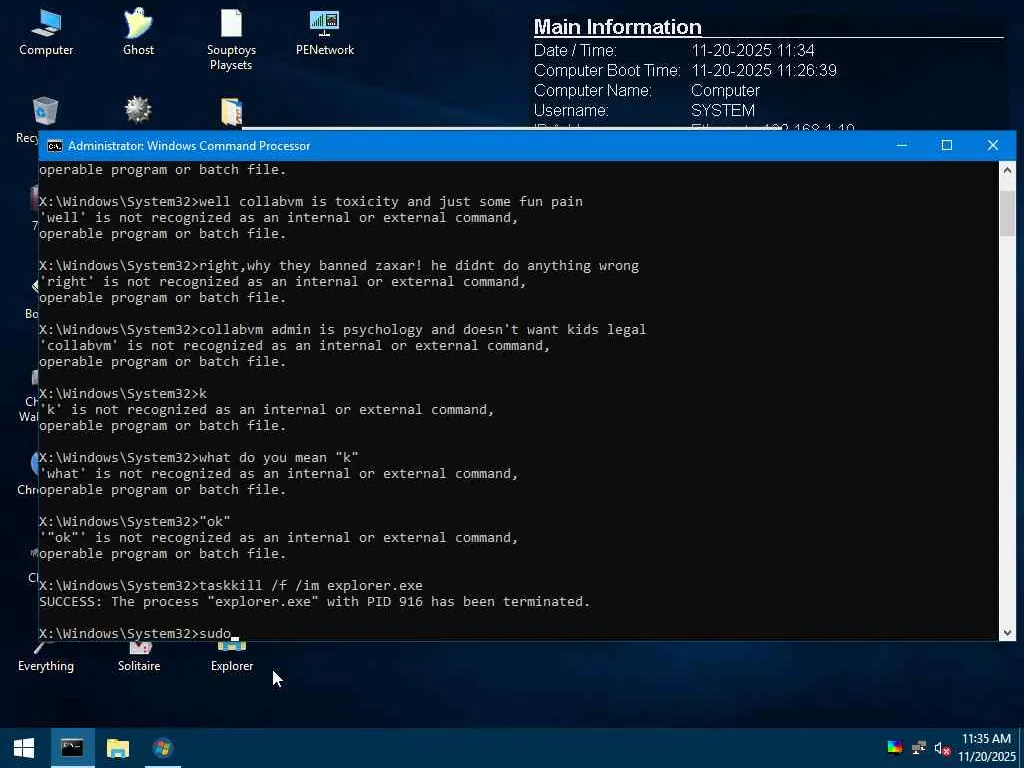1024x768 pixels.
Task: Select the Everything desktop shortcut label
Action: point(46,666)
